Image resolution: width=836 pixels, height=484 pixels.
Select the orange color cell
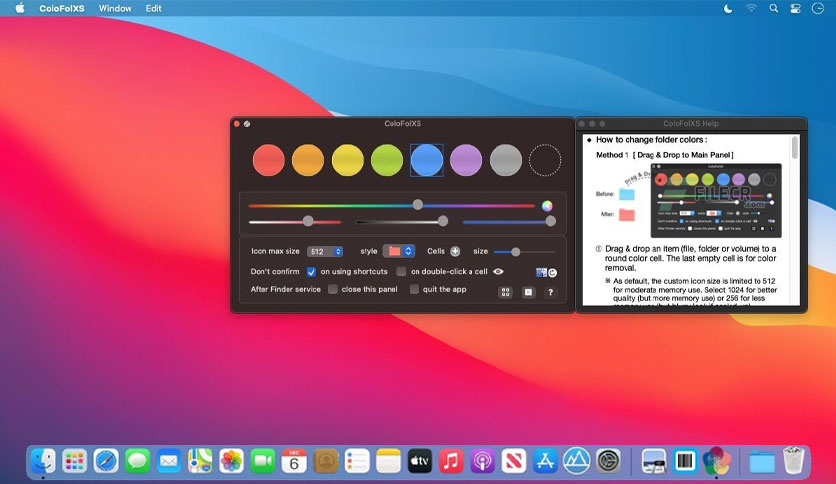(308, 160)
